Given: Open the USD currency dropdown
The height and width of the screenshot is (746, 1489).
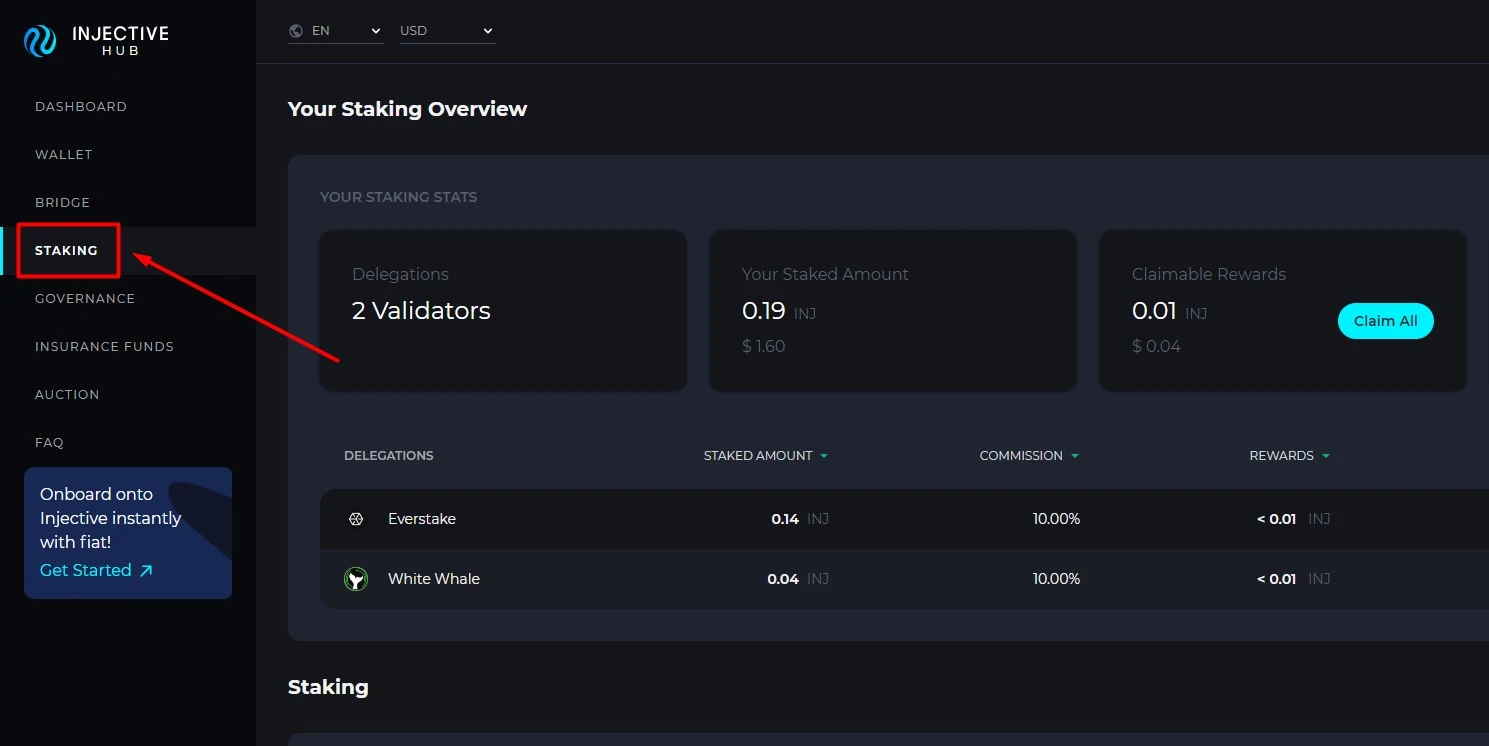Looking at the screenshot, I should click(447, 30).
